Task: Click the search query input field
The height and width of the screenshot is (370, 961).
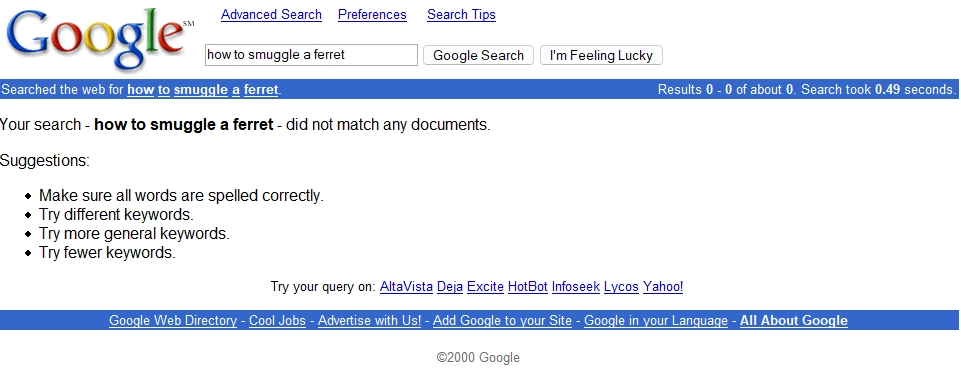Action: 311,55
